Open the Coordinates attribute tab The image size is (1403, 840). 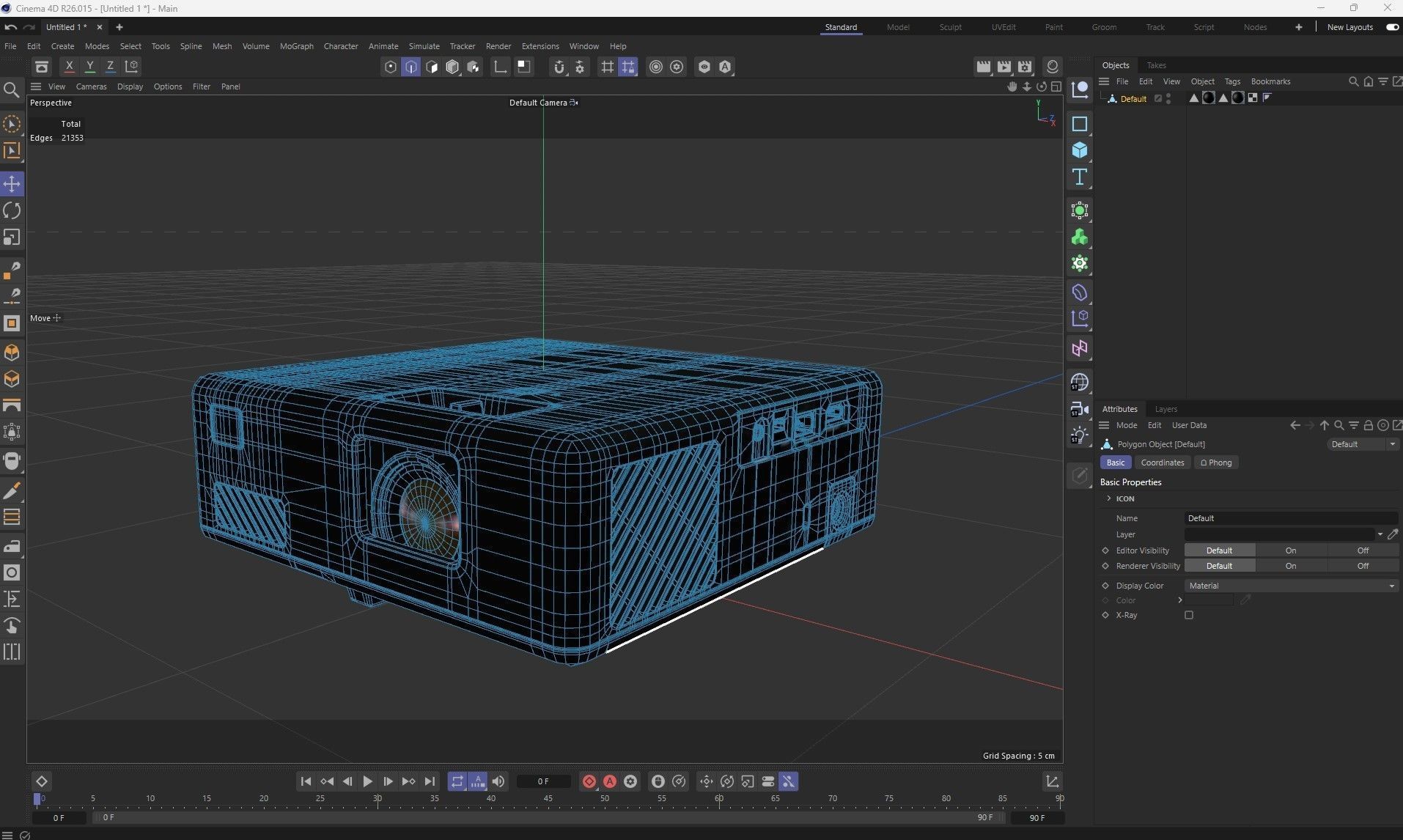[x=1162, y=463]
